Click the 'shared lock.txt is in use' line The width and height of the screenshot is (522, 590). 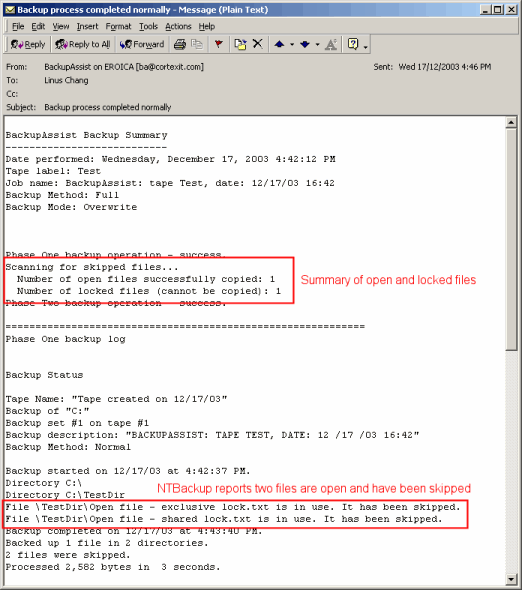[224, 519]
